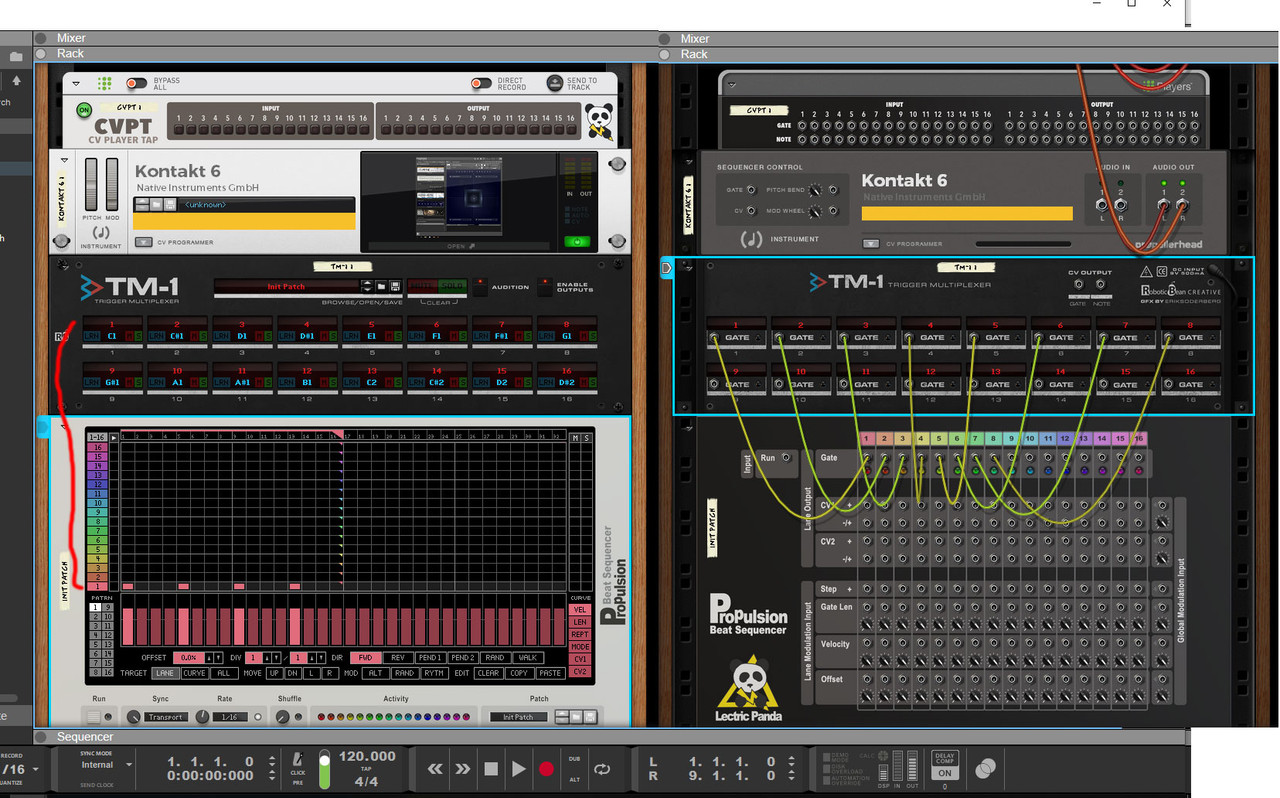Click the Rewind button in transport
Screen dimensions: 1280x798
435,769
